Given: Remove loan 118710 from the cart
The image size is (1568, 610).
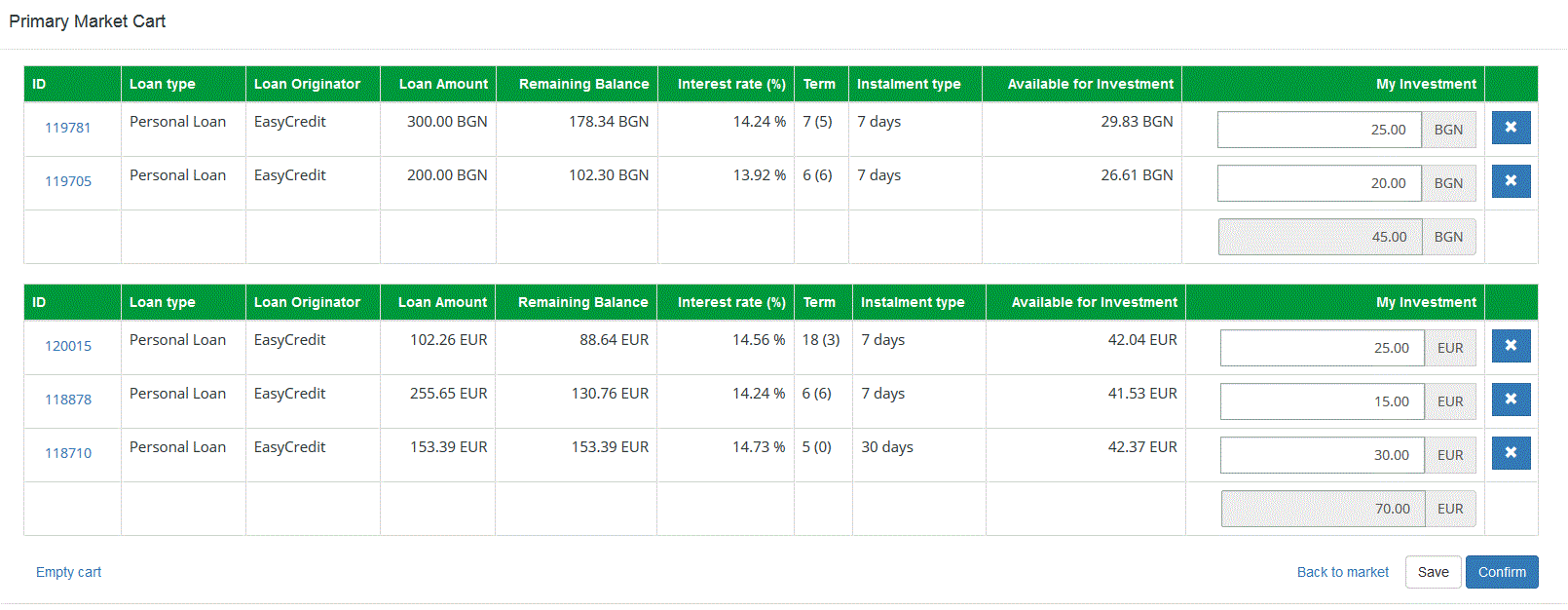Looking at the screenshot, I should (x=1511, y=453).
